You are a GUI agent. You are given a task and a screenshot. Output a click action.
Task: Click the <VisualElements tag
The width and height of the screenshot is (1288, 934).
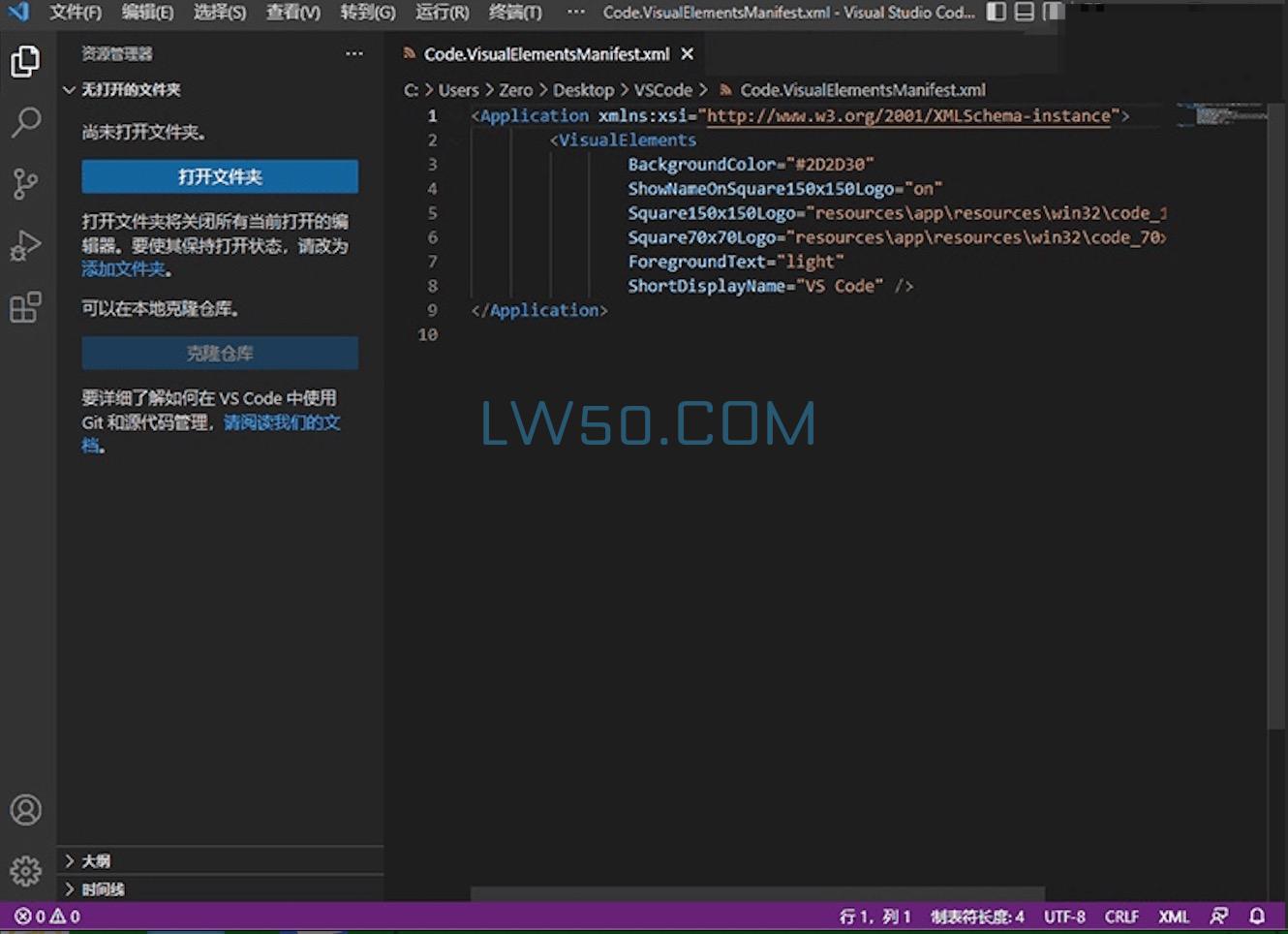coord(623,140)
